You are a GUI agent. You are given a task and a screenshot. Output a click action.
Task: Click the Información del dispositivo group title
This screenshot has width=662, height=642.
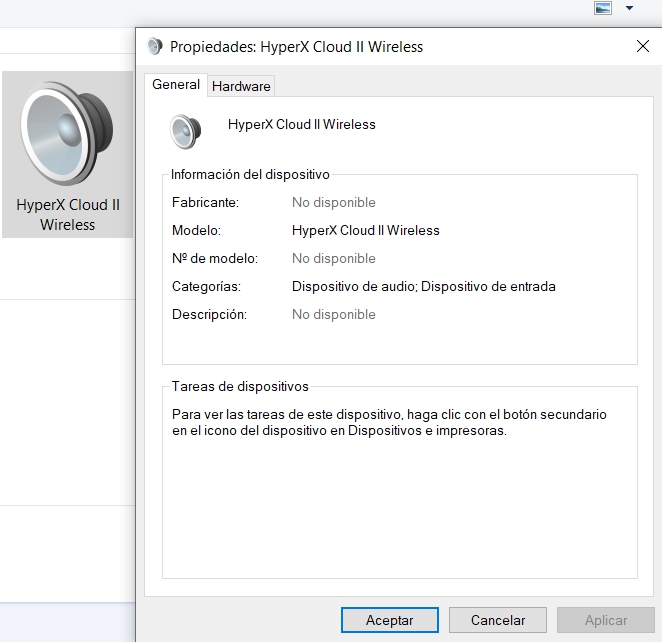point(250,174)
